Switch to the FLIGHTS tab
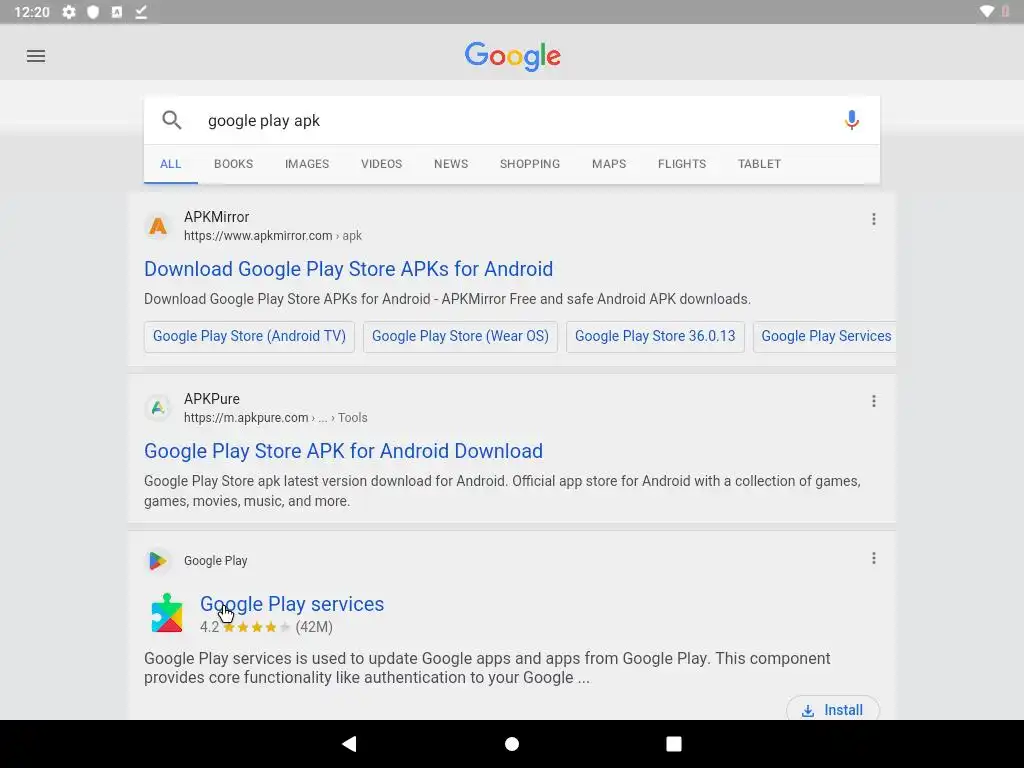 [x=682, y=164]
